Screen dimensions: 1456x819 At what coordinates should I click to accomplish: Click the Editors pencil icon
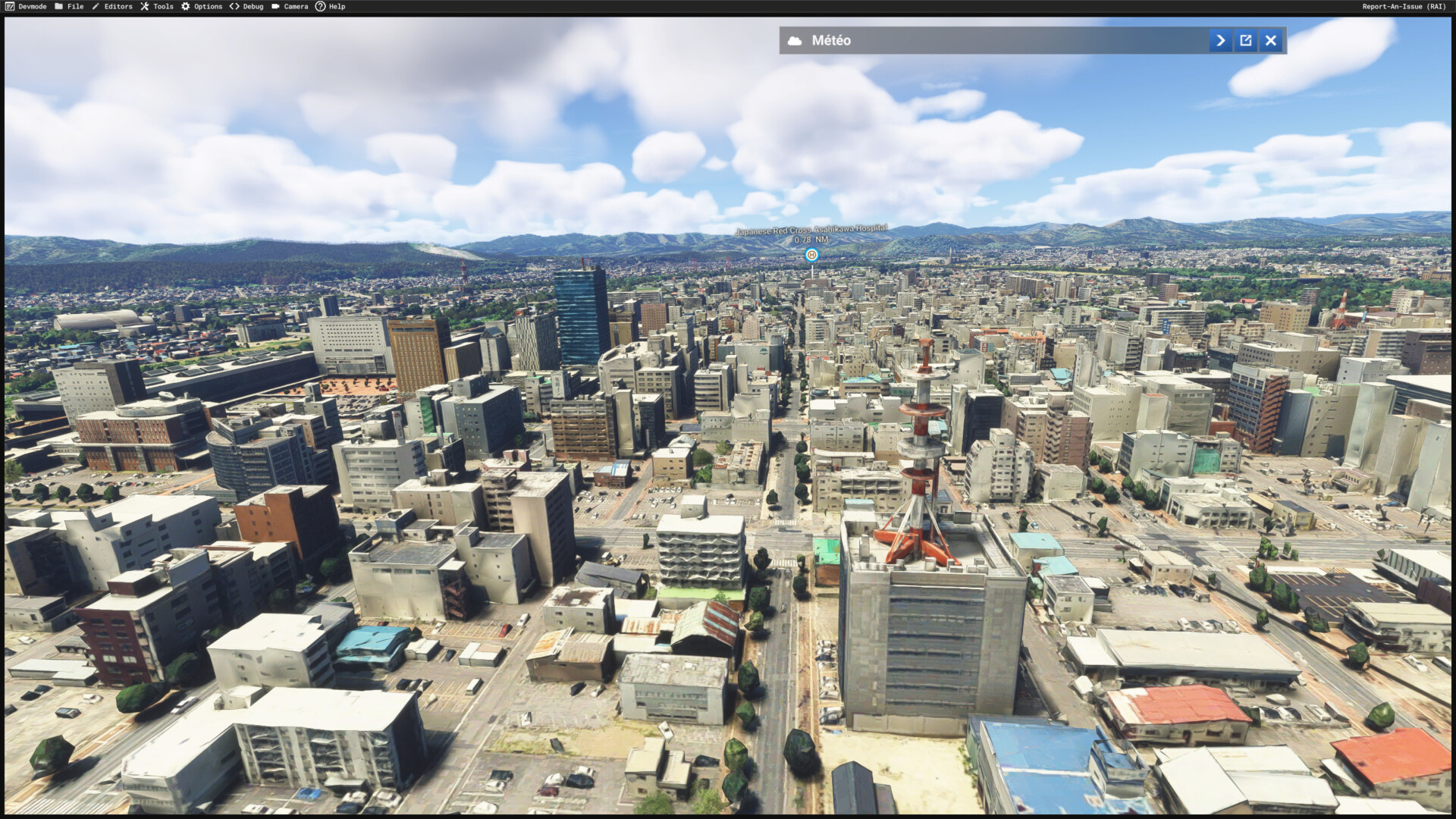[96, 6]
